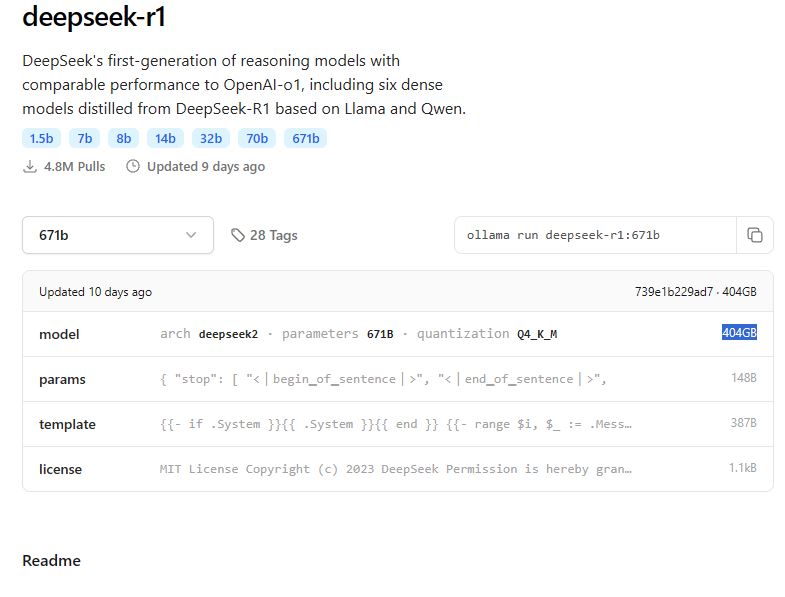Open the 28 Tags link
Image resolution: width=785 pixels, height=597 pixels.
[273, 235]
